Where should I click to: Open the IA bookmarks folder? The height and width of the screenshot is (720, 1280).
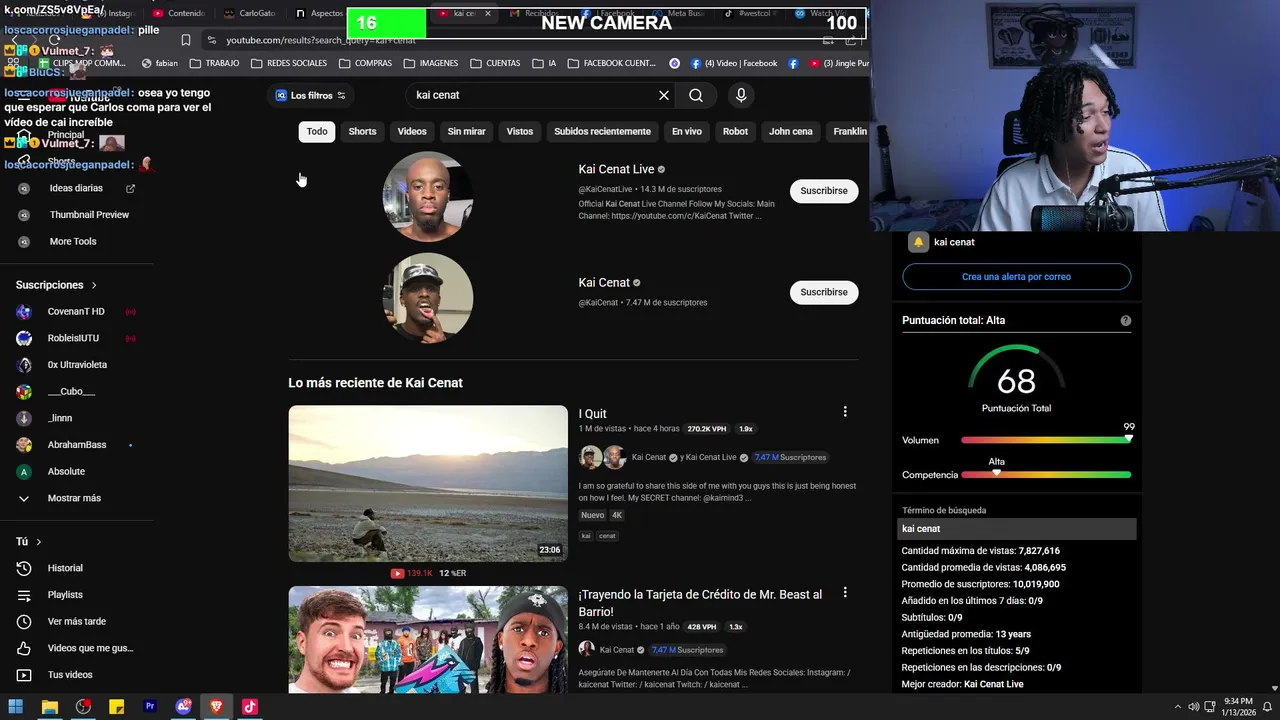[x=544, y=63]
